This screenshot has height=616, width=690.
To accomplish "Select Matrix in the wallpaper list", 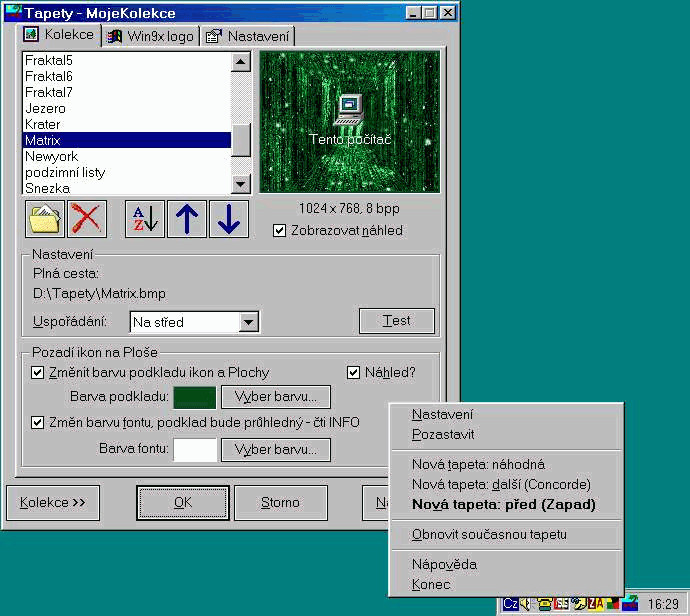I will pos(127,140).
